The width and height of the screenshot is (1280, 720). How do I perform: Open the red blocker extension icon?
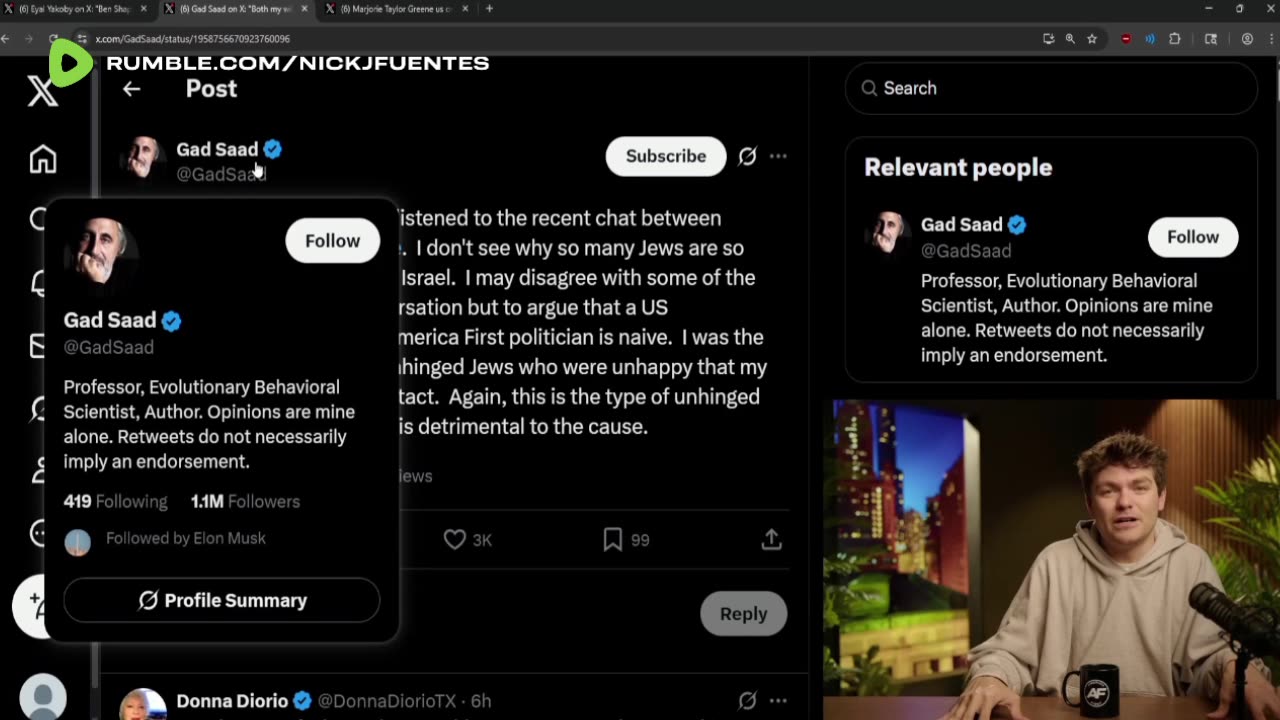pyautogui.click(x=1126, y=39)
